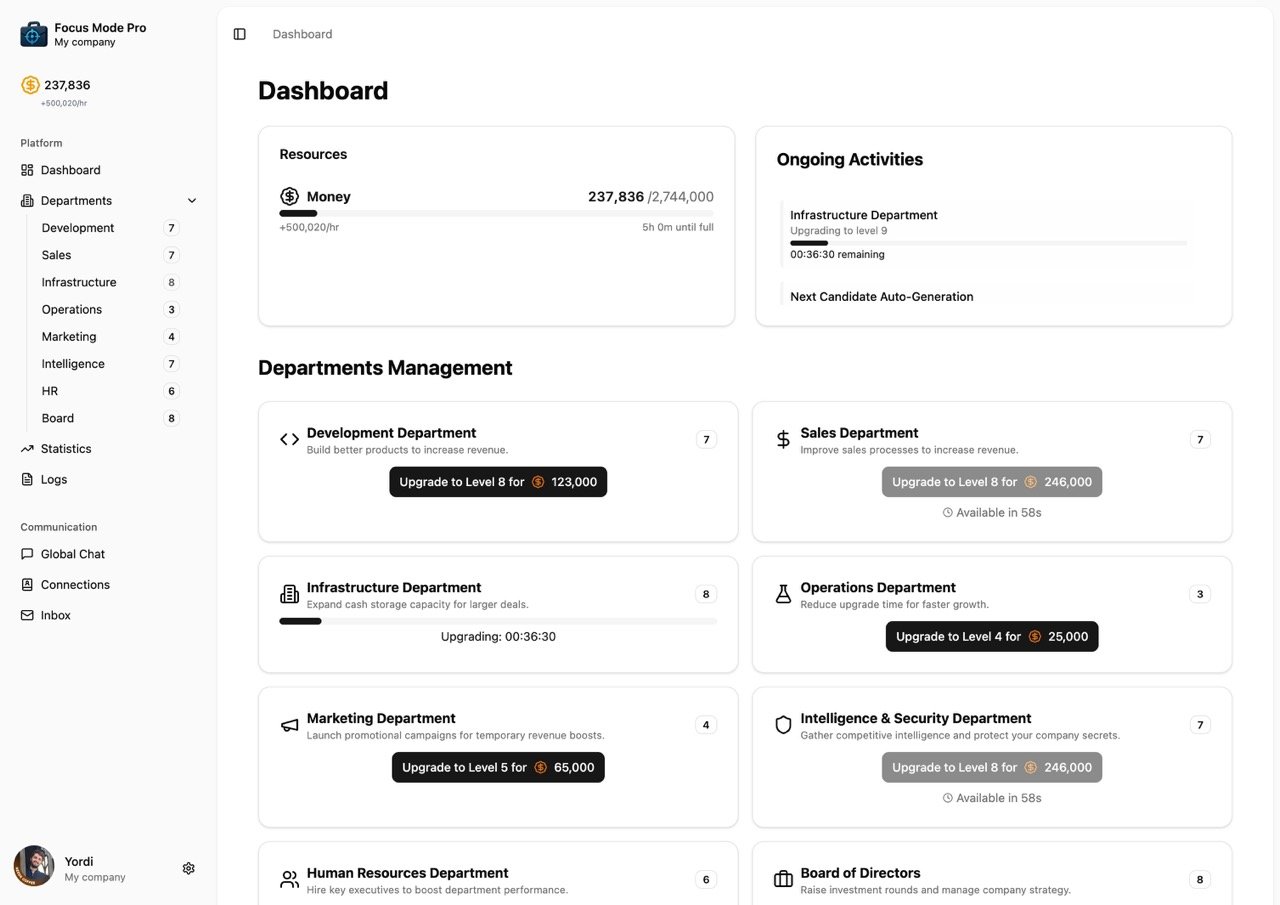Upgrade Marketing to Level 5
1280x905 pixels.
coord(498,768)
